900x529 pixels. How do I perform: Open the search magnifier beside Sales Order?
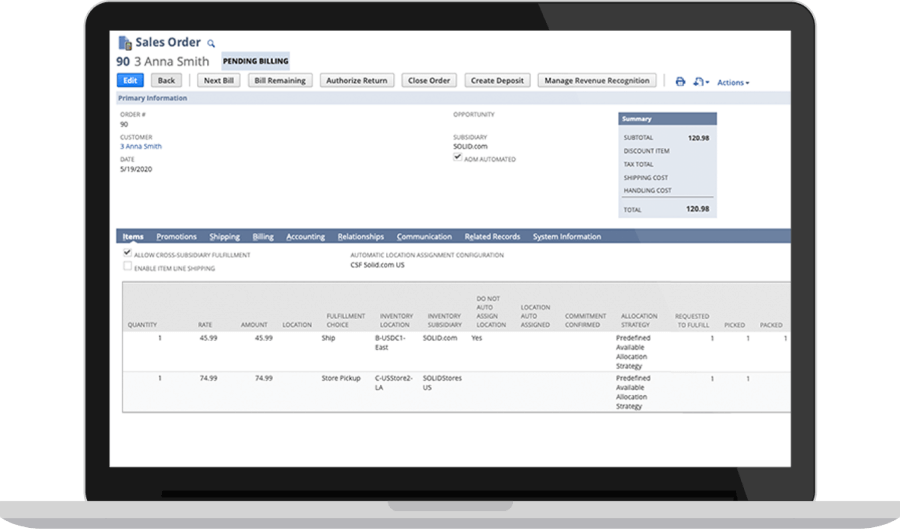pos(211,44)
